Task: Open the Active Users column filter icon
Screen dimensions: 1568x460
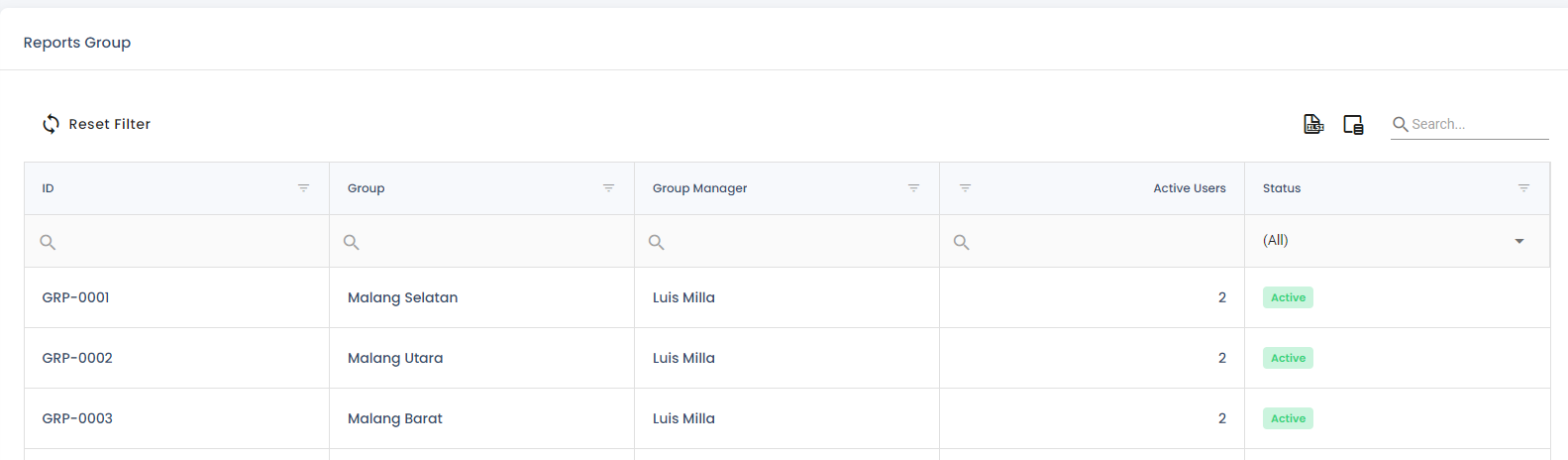Action: coord(966,188)
